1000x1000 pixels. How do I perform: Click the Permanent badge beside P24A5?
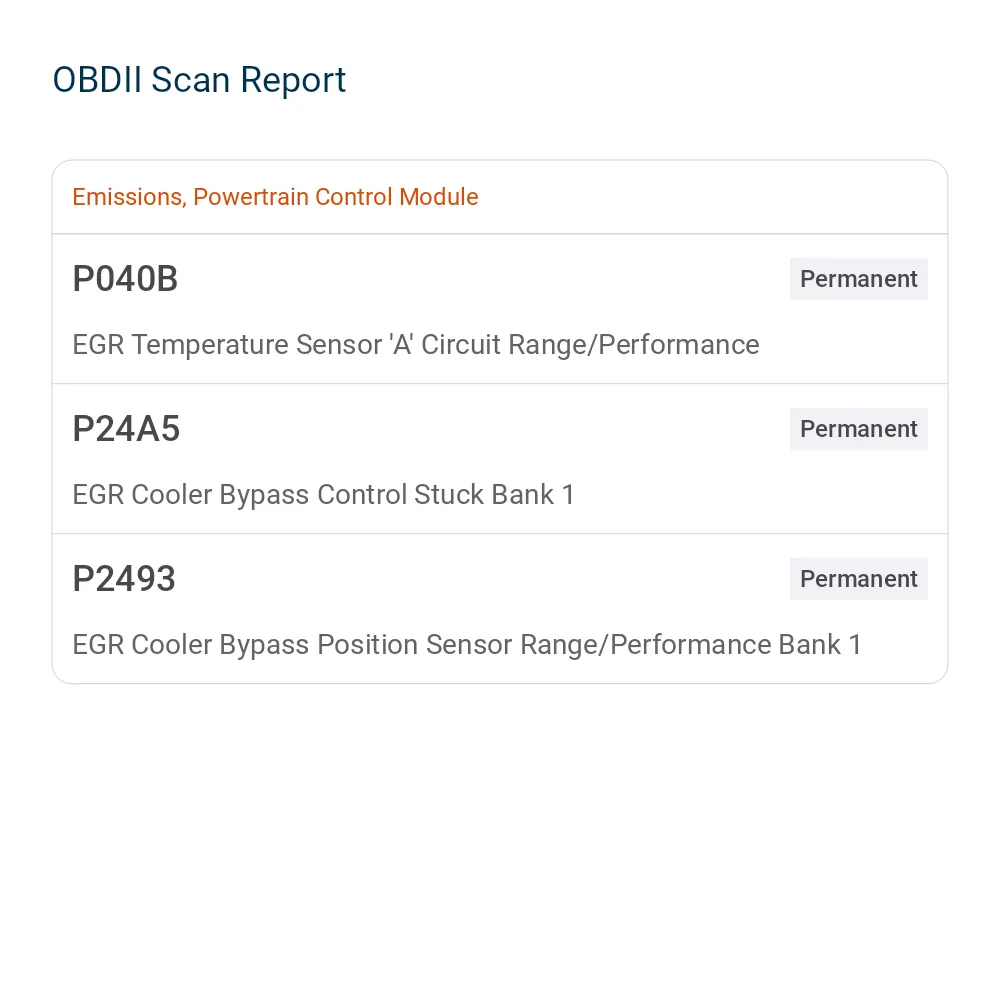point(858,429)
